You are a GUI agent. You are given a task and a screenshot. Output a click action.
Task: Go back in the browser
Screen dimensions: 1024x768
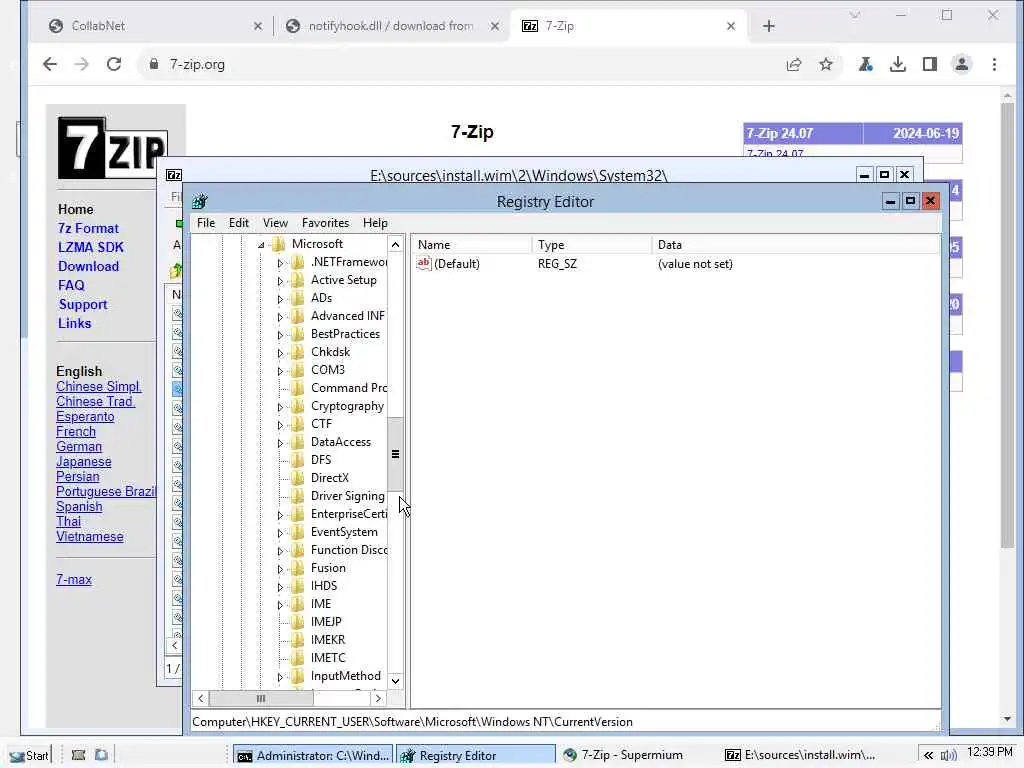pyautogui.click(x=50, y=64)
